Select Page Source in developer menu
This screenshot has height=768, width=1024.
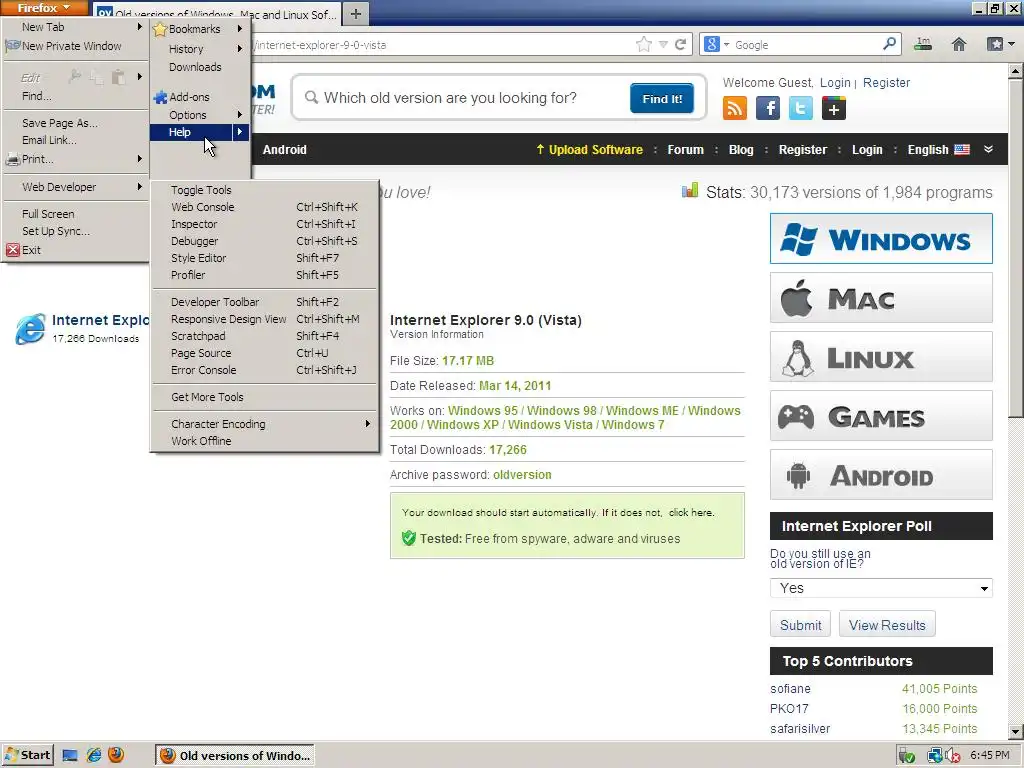pos(265,353)
